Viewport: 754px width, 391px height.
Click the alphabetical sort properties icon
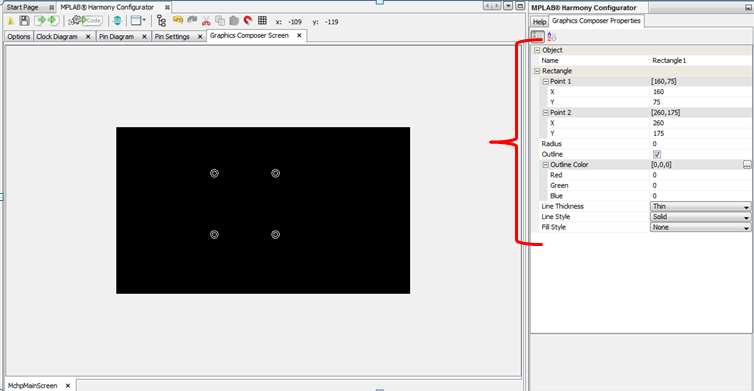[551, 37]
